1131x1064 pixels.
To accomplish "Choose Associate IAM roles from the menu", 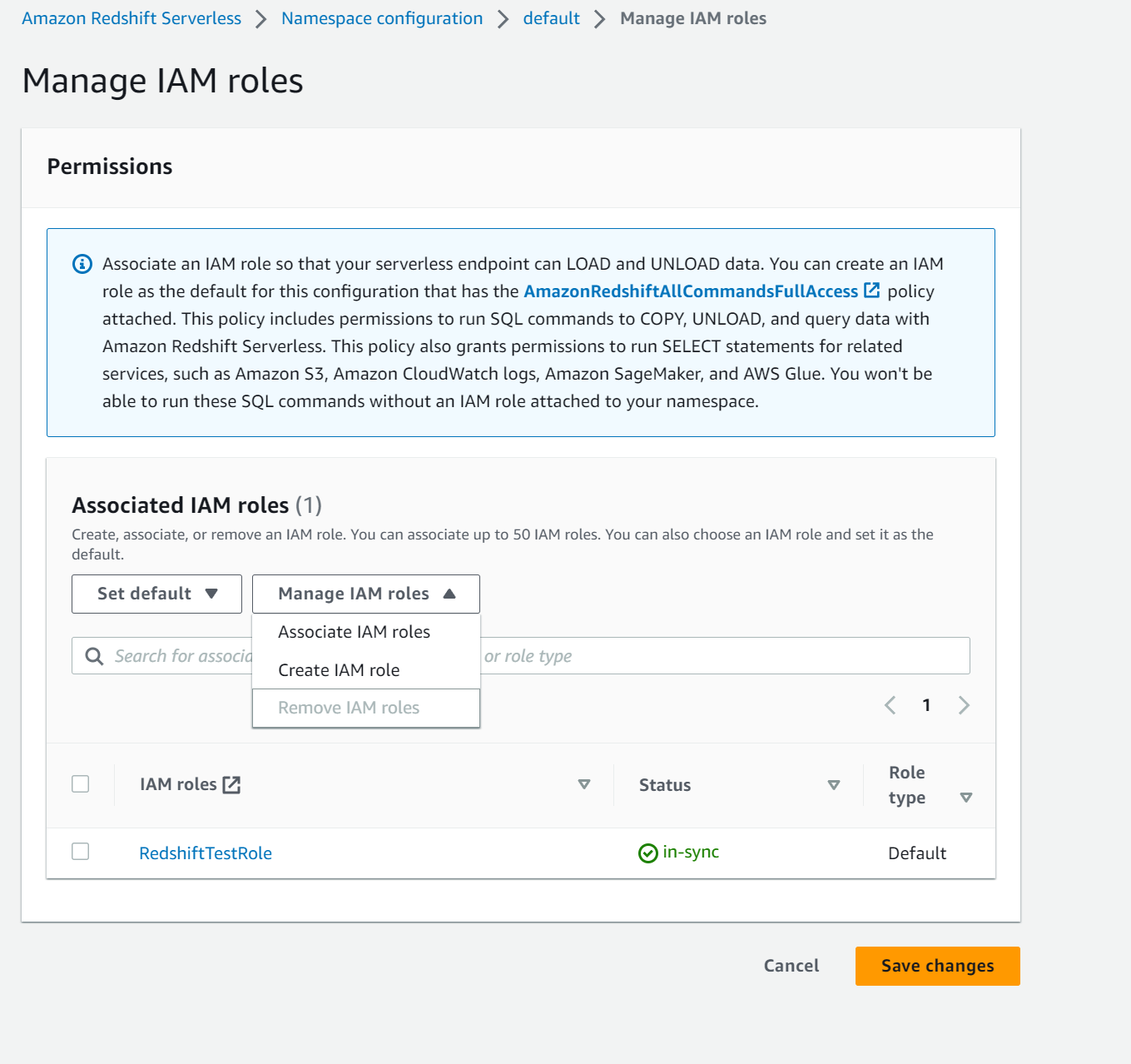I will click(x=354, y=632).
